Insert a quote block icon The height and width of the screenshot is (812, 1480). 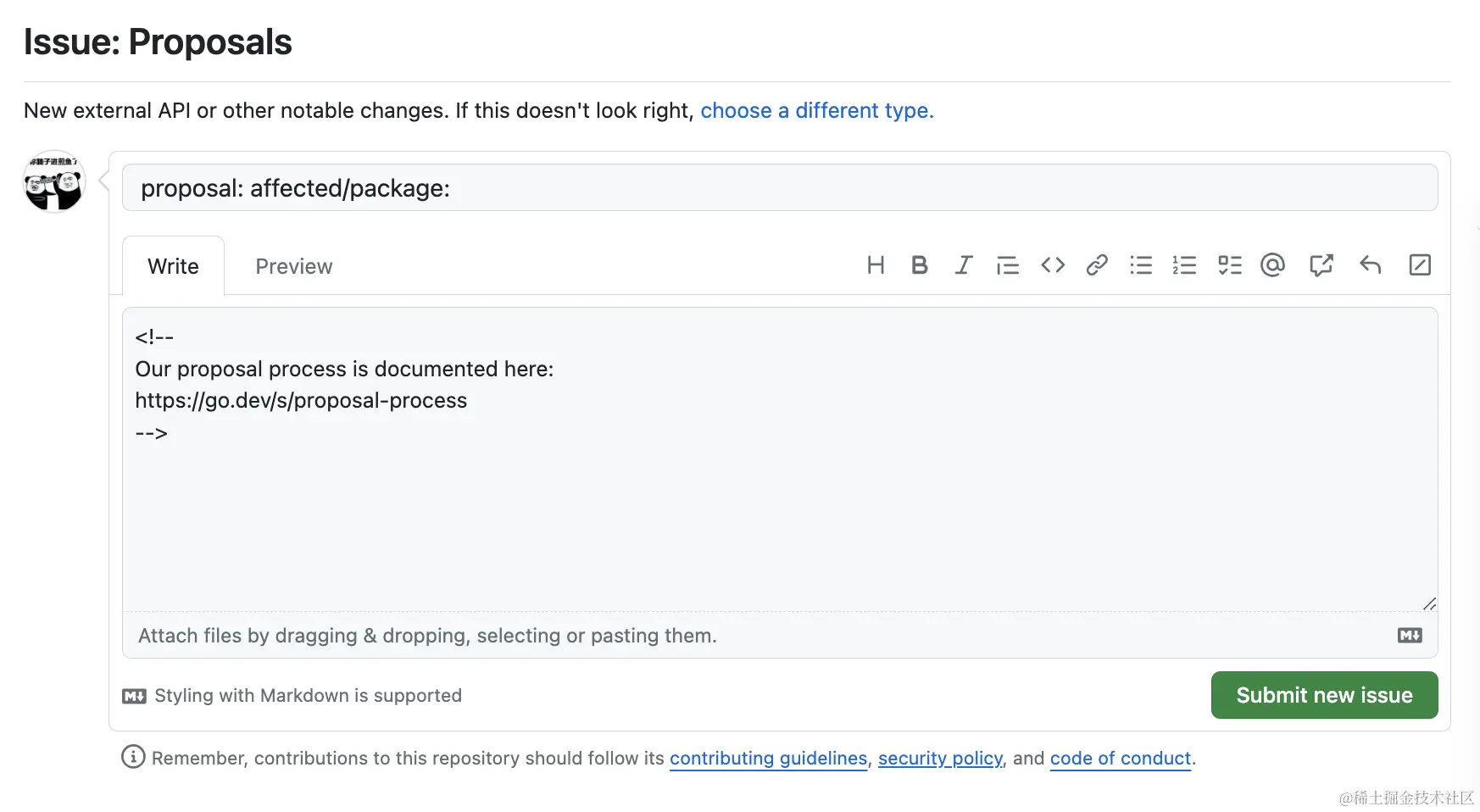1008,265
